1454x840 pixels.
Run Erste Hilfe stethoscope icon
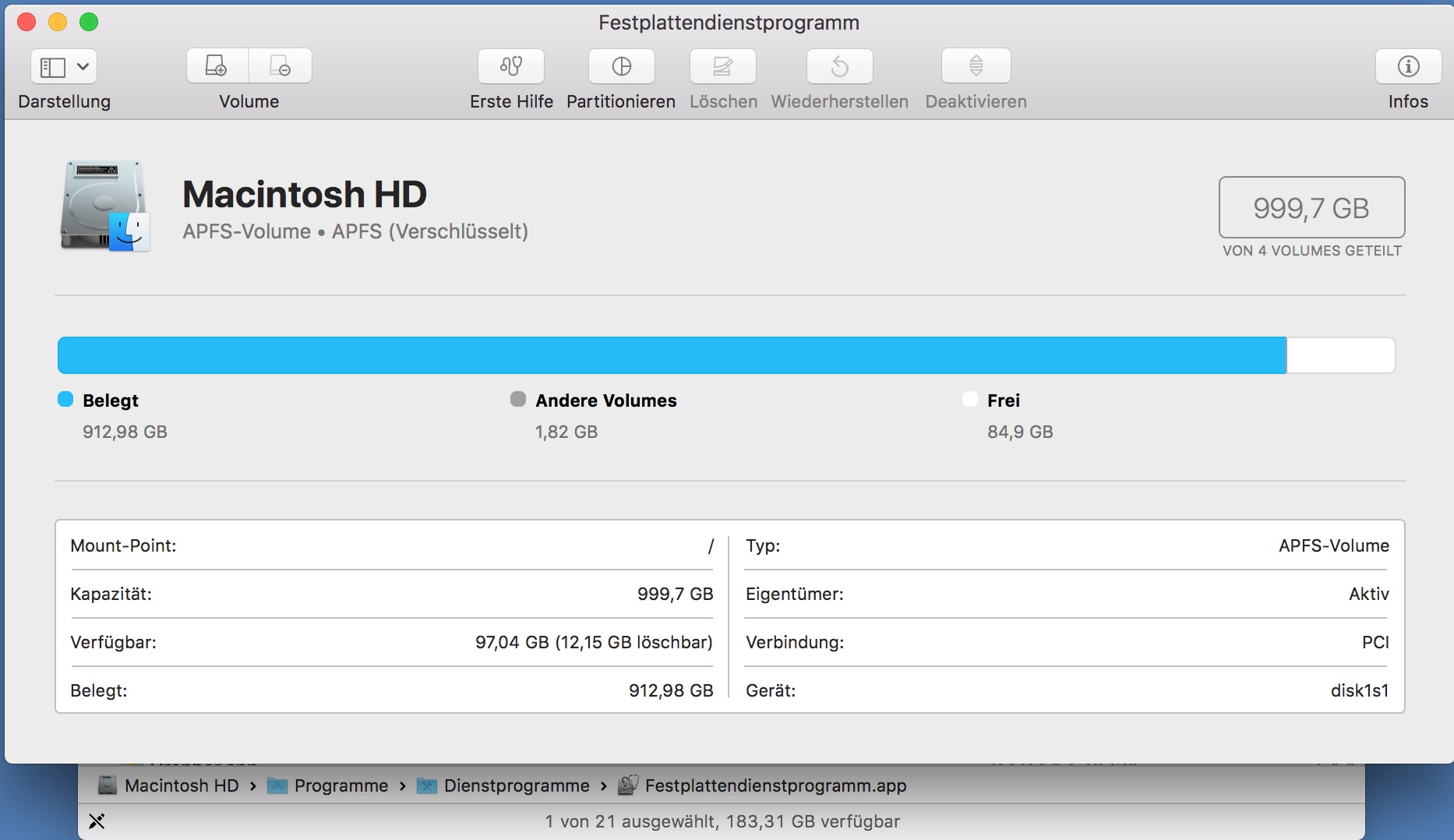pos(511,66)
